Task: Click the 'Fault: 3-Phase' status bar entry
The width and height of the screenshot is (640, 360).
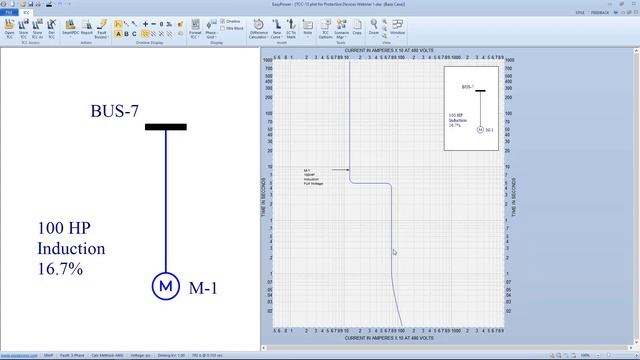Action: 72,356
